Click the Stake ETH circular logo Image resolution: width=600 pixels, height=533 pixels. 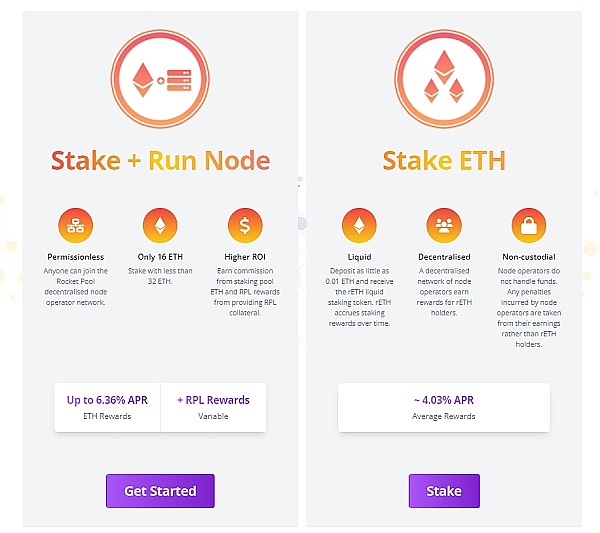443,78
